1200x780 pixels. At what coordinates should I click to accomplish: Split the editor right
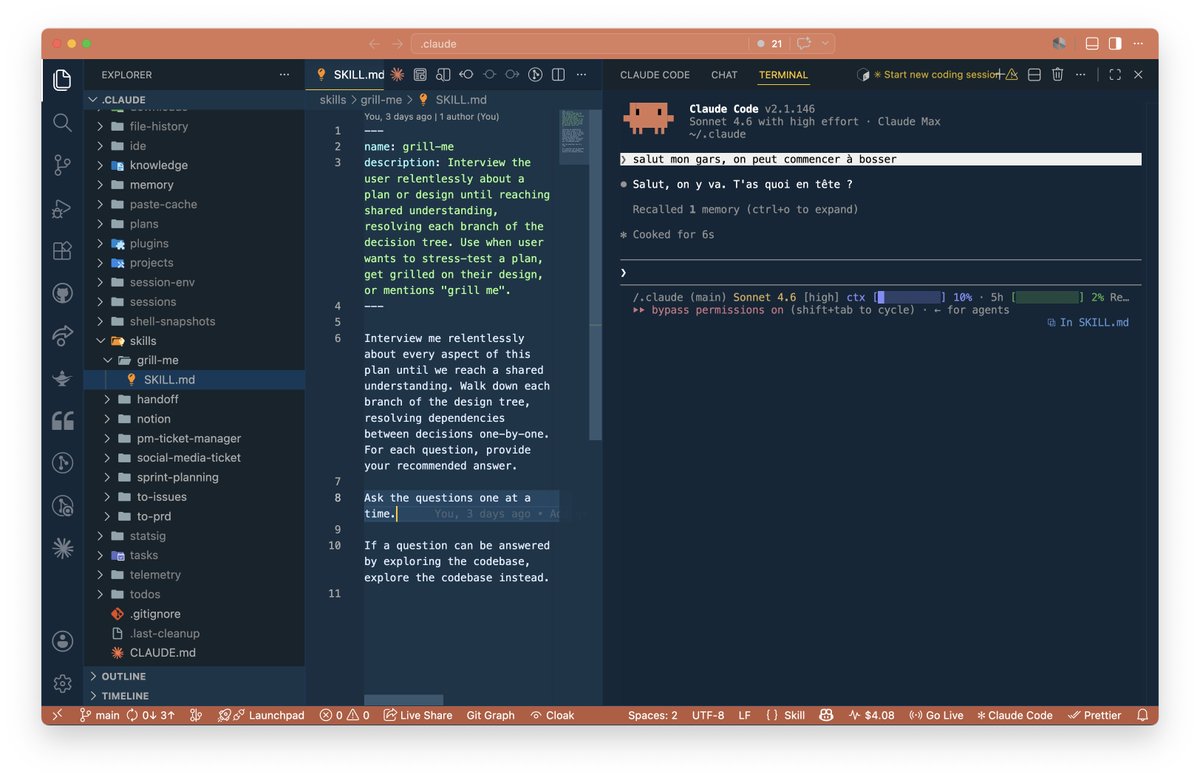558,74
